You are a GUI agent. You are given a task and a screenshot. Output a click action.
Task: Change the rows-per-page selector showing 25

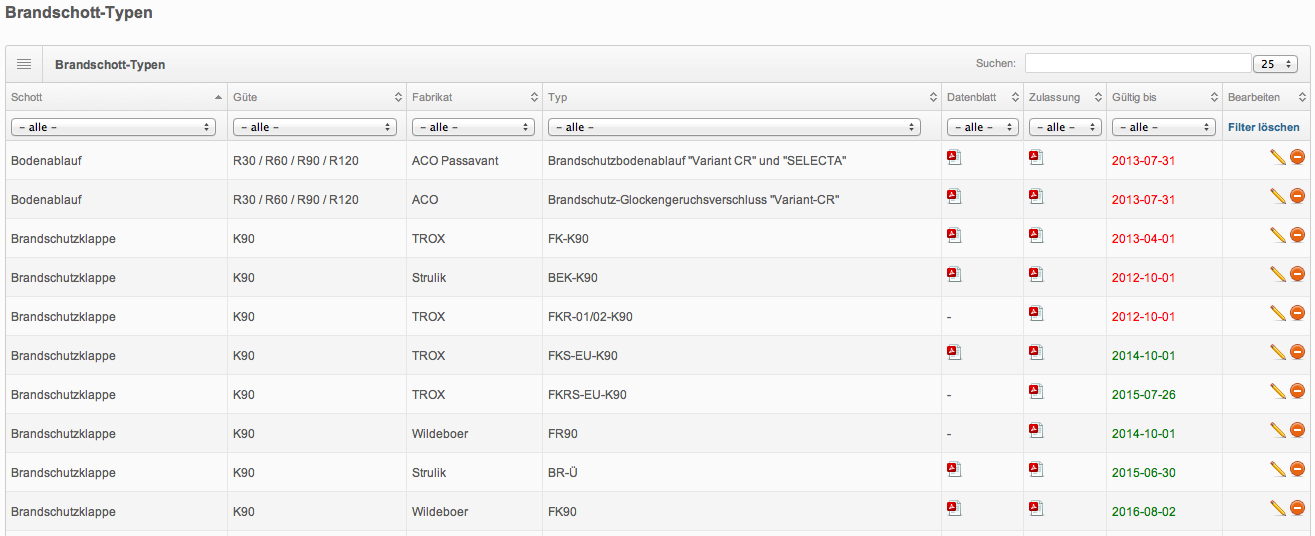click(1275, 64)
